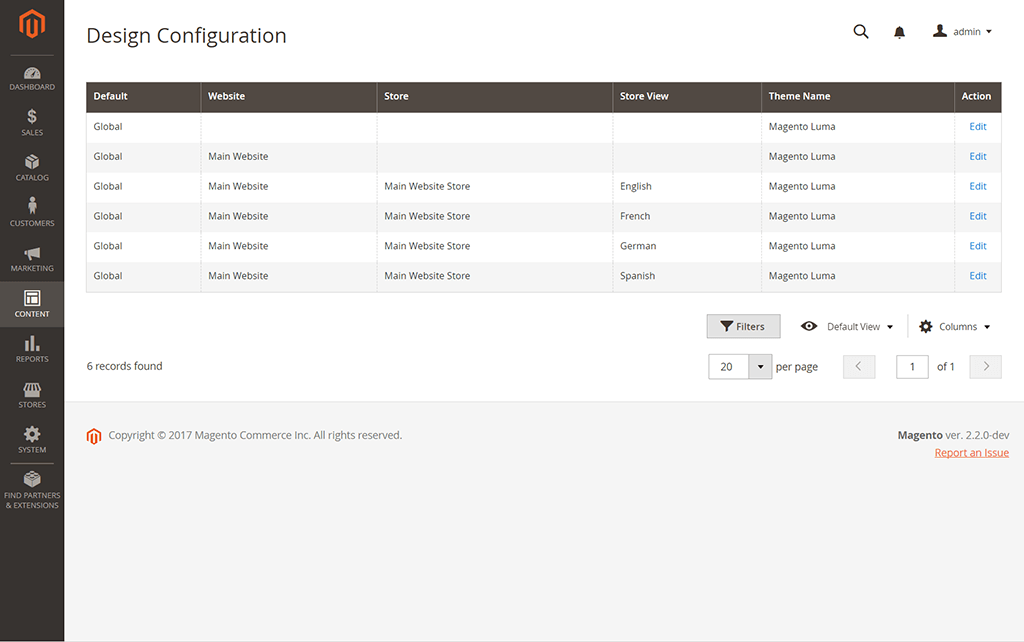The height and width of the screenshot is (642, 1024).
Task: Click Report an Issue link
Action: click(x=971, y=452)
